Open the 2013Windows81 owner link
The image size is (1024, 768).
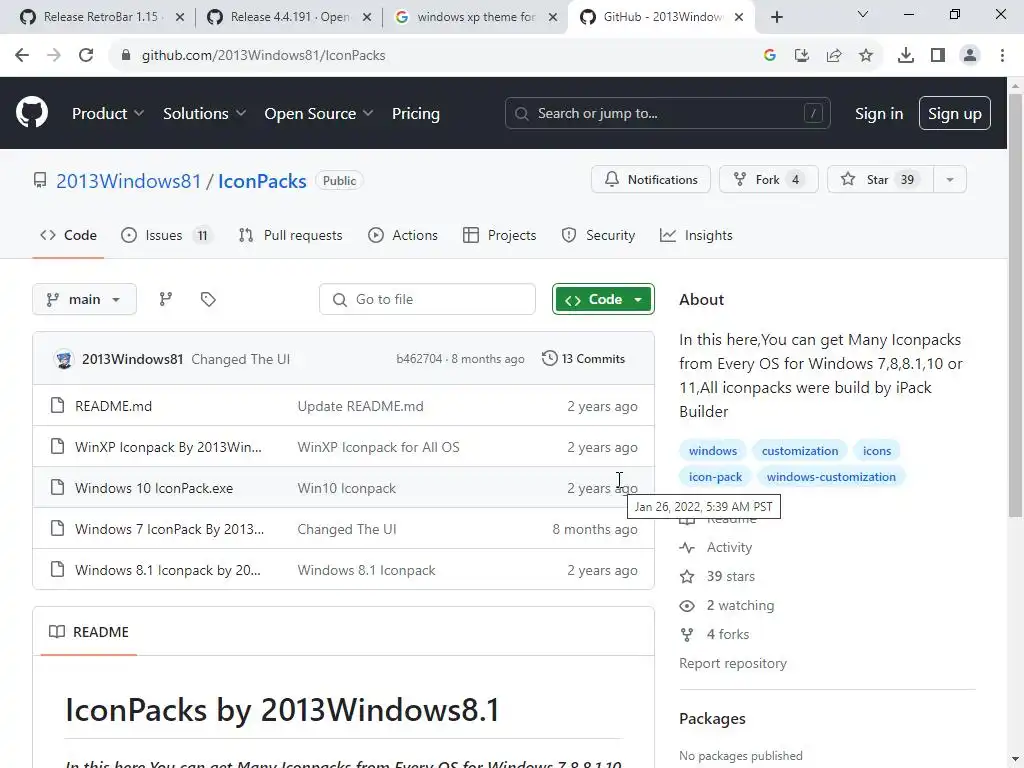click(129, 181)
